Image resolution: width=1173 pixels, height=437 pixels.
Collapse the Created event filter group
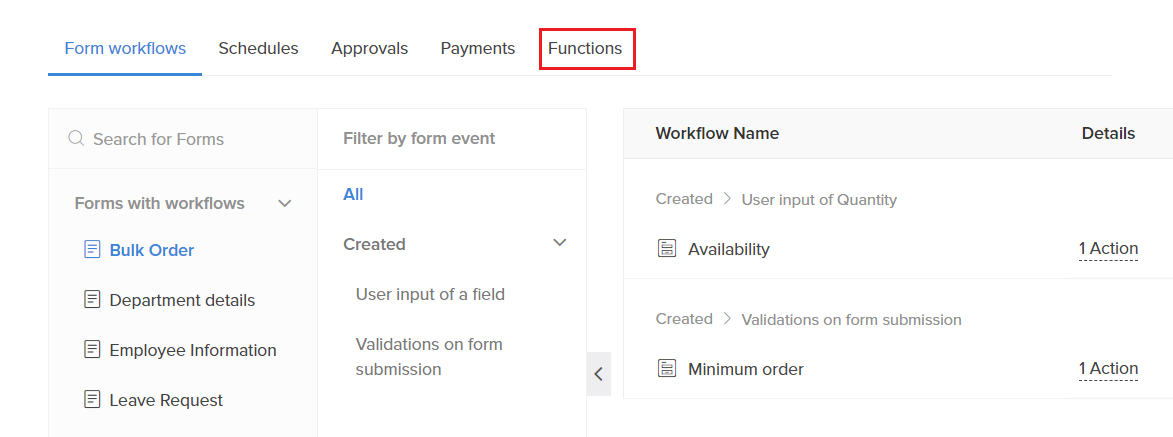(x=560, y=243)
